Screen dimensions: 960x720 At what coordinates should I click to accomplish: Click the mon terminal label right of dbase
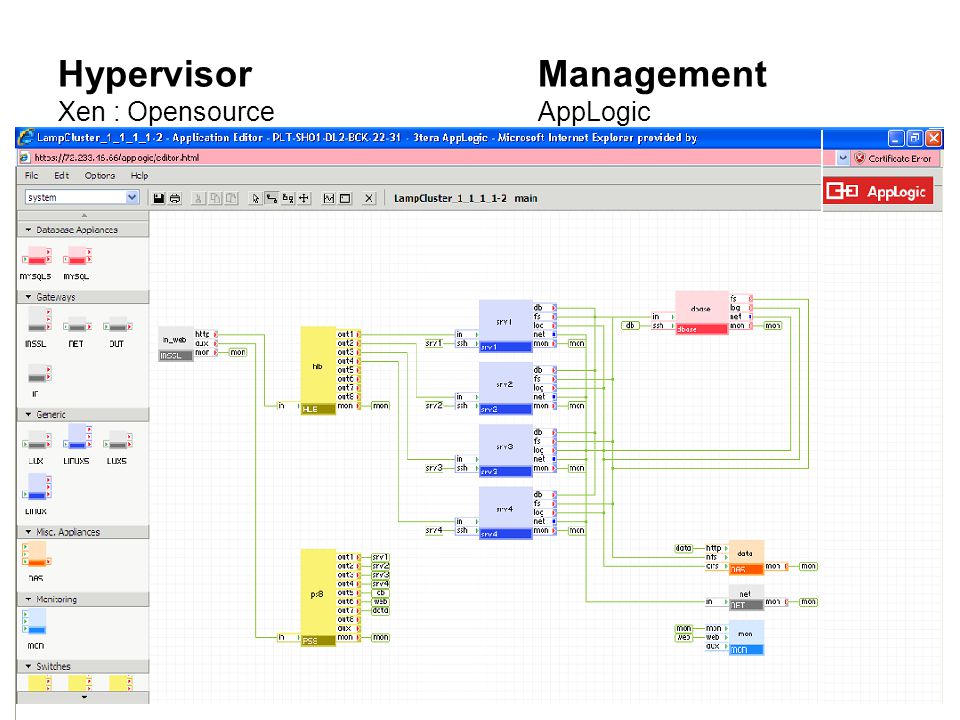[773, 326]
